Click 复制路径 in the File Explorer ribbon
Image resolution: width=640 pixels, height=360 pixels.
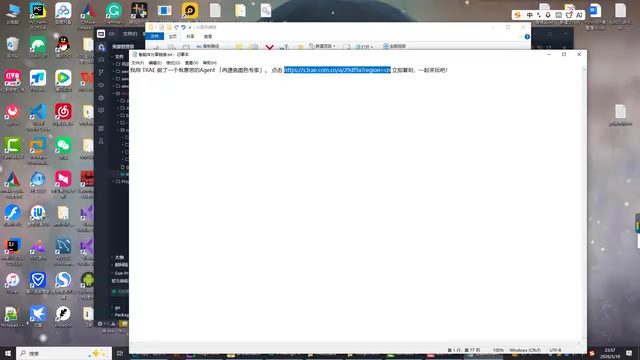click(208, 47)
